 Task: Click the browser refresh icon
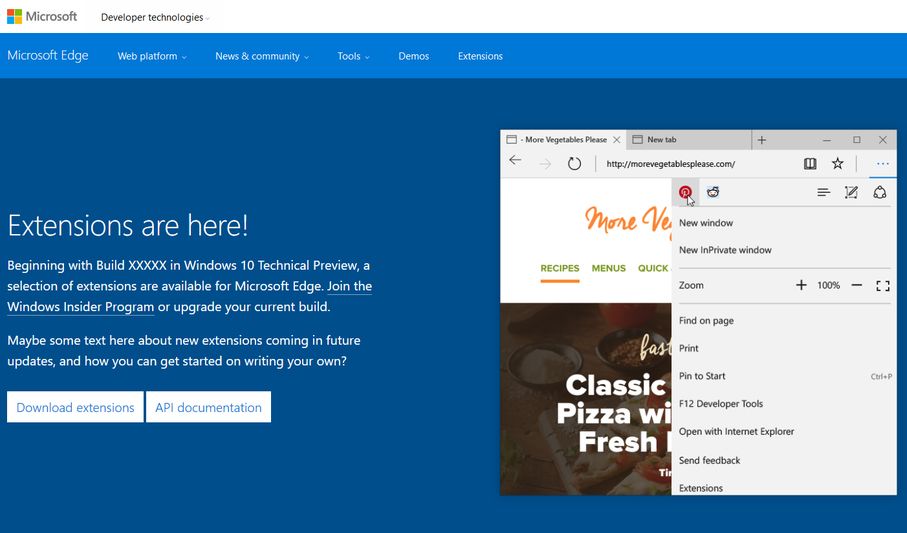coord(574,164)
